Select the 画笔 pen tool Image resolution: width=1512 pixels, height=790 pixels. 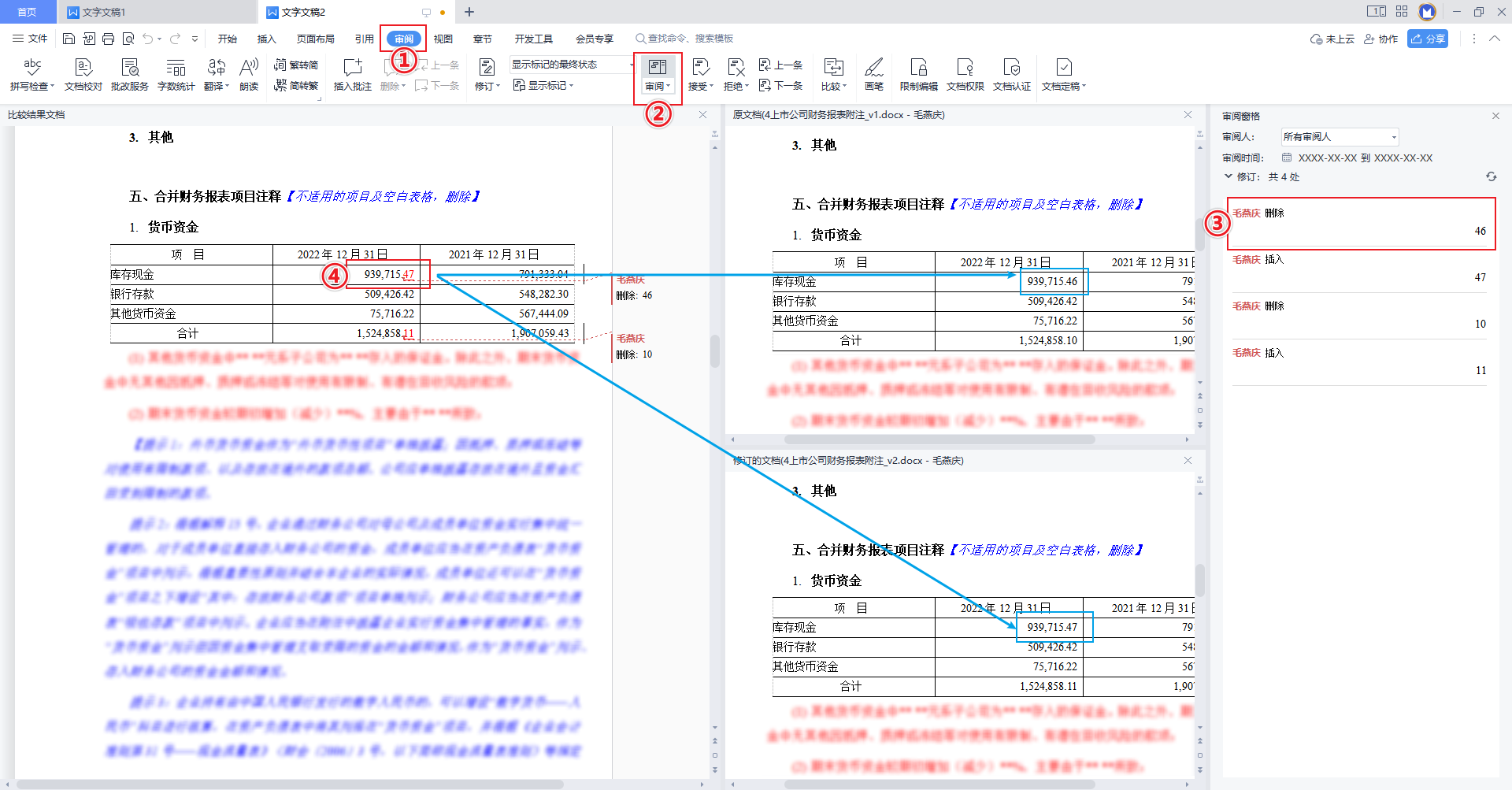pos(873,74)
